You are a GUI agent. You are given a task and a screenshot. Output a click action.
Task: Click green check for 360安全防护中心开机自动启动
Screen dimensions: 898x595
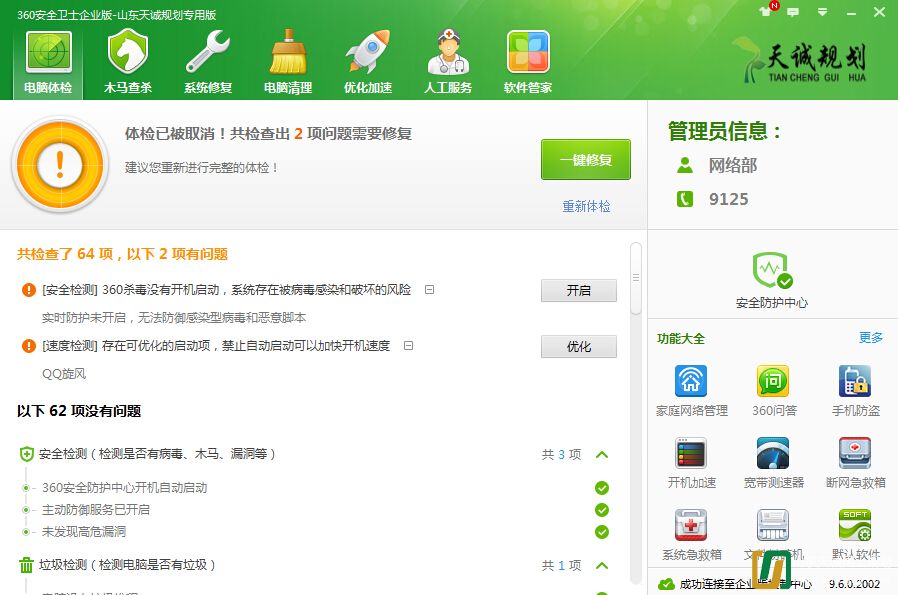(x=602, y=488)
